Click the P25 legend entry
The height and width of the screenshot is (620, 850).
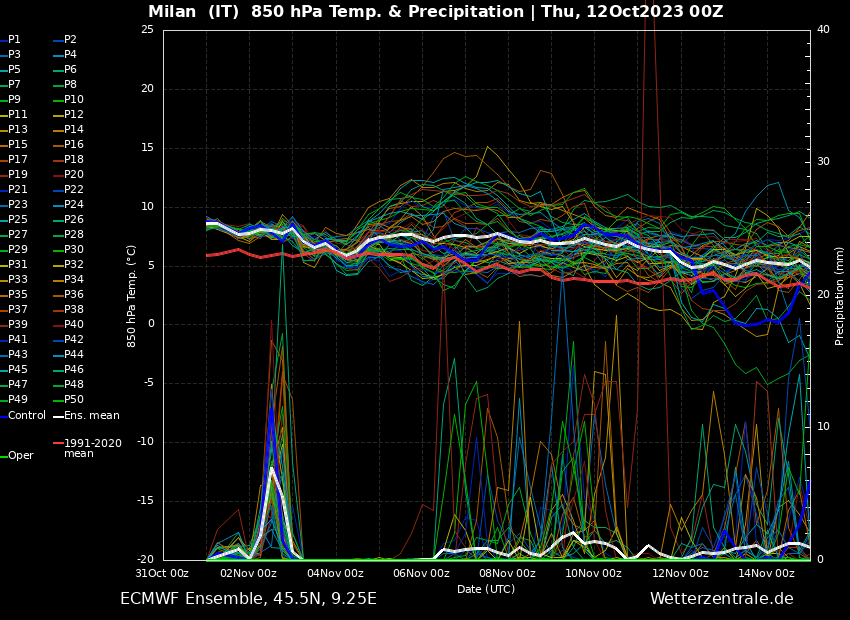(x=18, y=220)
